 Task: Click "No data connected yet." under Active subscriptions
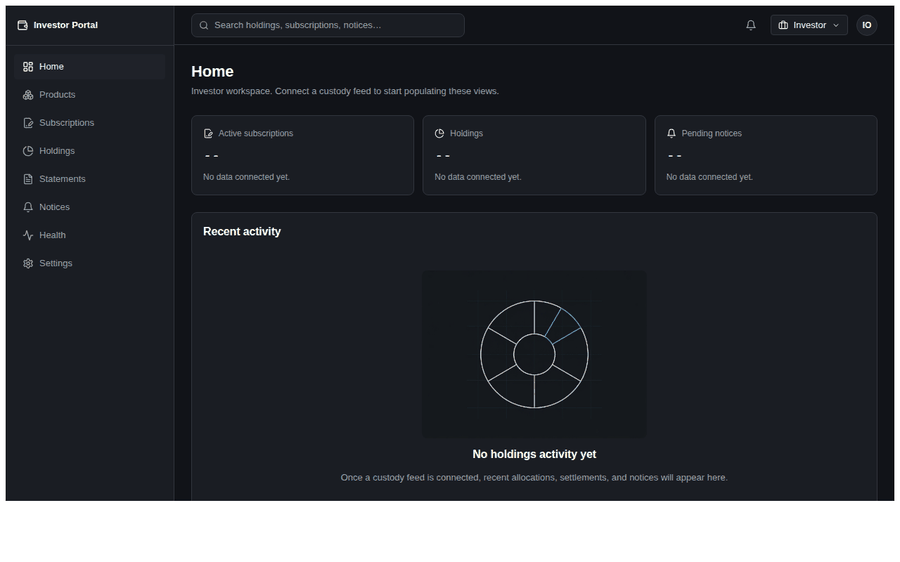click(246, 177)
